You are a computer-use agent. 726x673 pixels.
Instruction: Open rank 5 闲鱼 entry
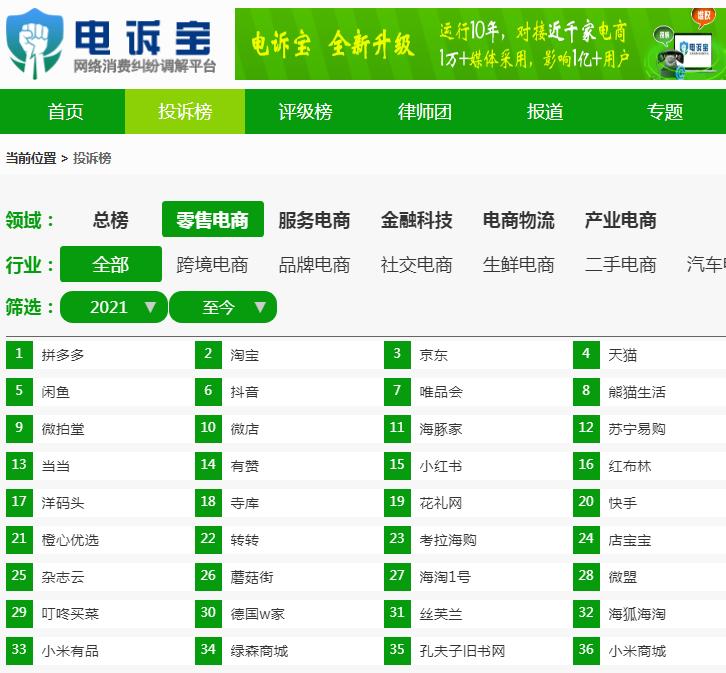tap(56, 393)
